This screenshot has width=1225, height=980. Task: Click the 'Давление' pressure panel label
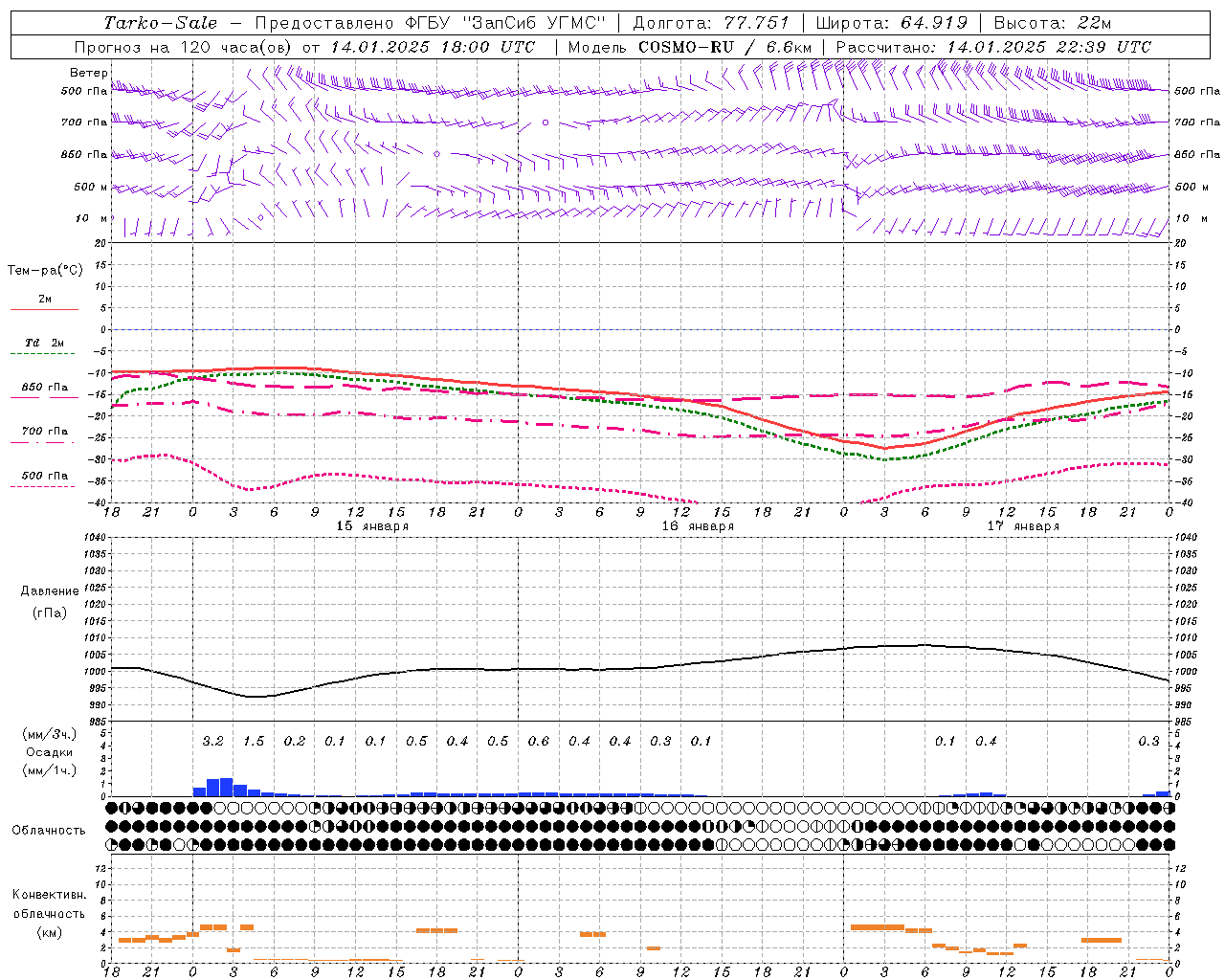coord(50,591)
